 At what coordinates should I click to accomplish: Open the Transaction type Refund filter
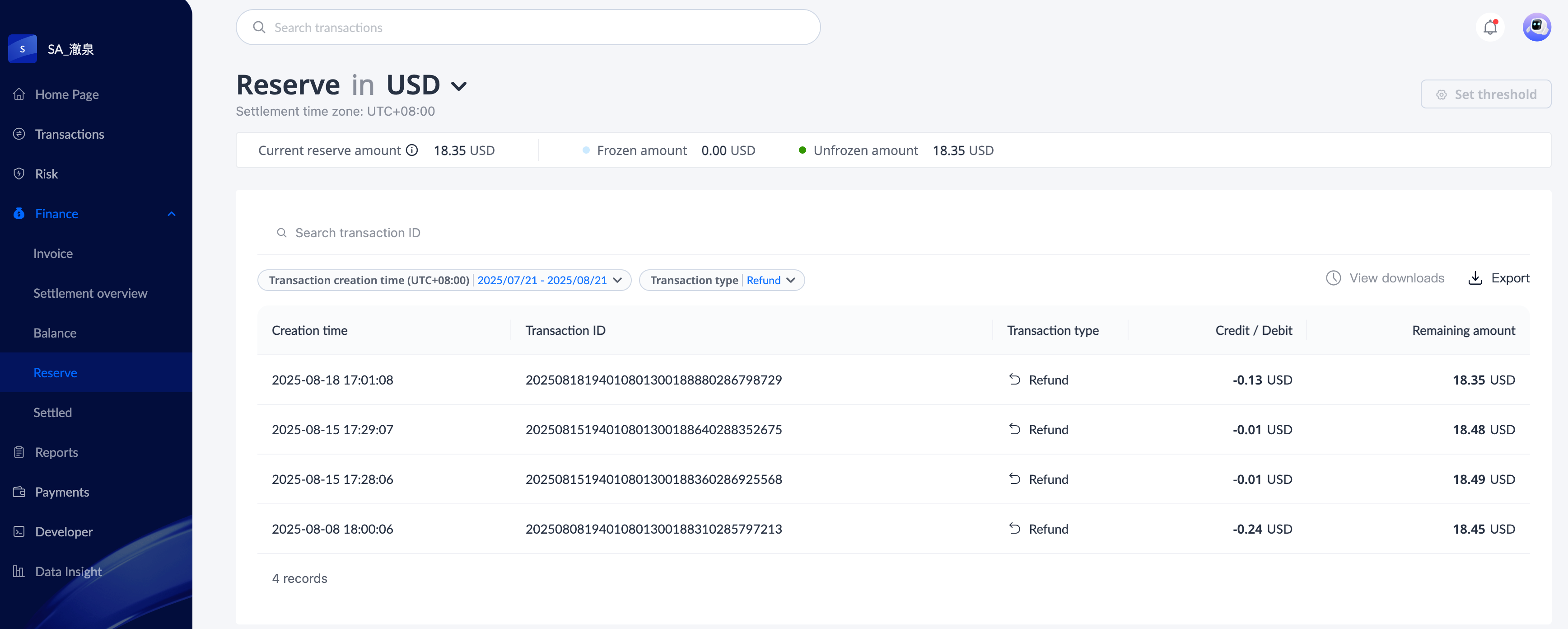point(721,280)
